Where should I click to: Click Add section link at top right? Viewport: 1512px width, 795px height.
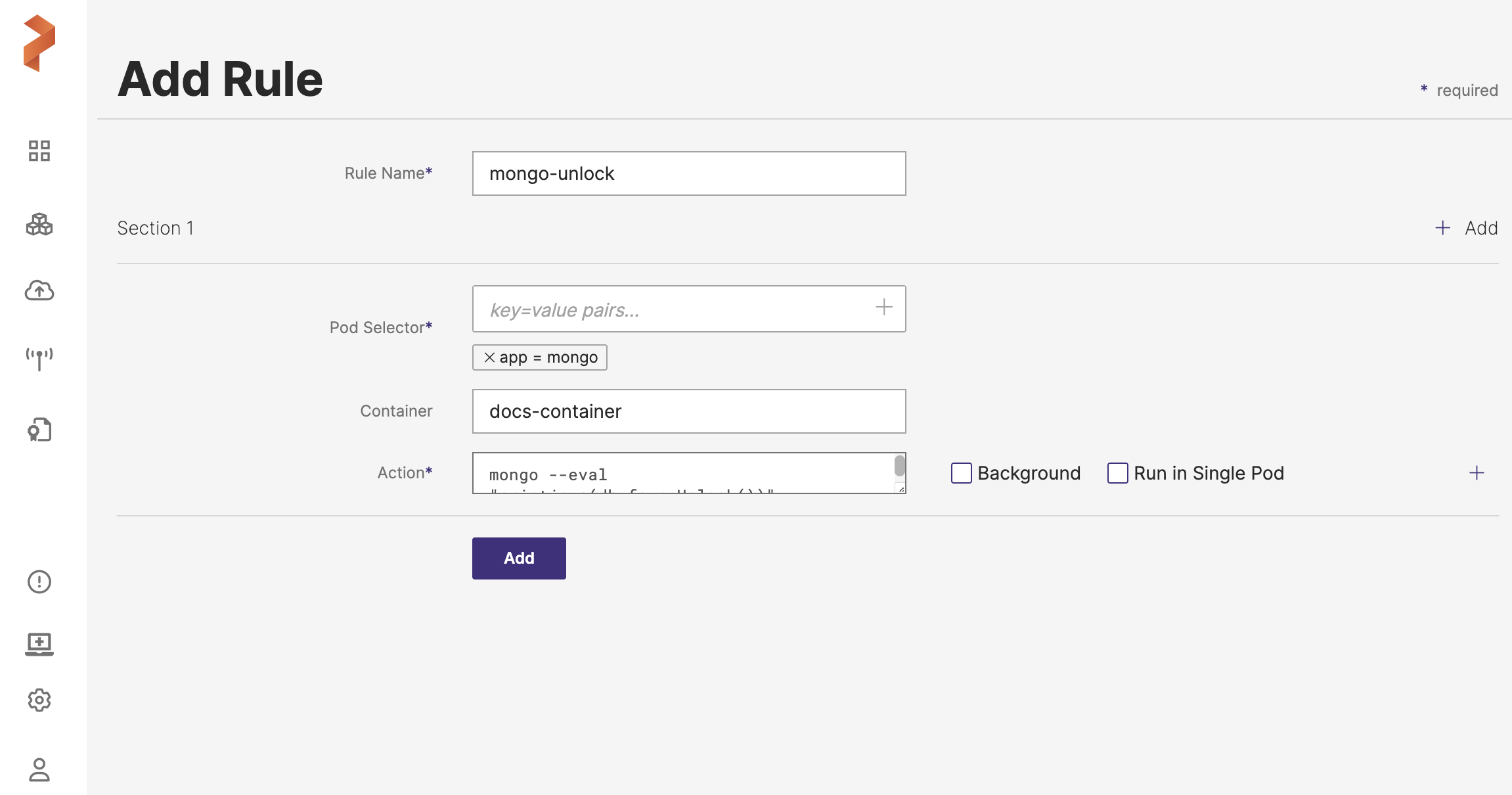[1467, 228]
